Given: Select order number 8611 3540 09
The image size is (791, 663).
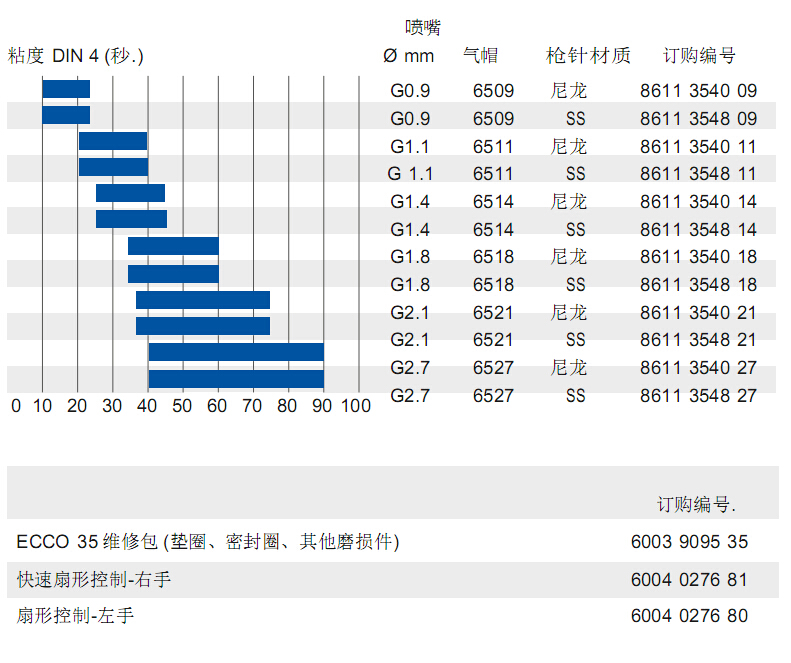Looking at the screenshot, I should coord(698,91).
